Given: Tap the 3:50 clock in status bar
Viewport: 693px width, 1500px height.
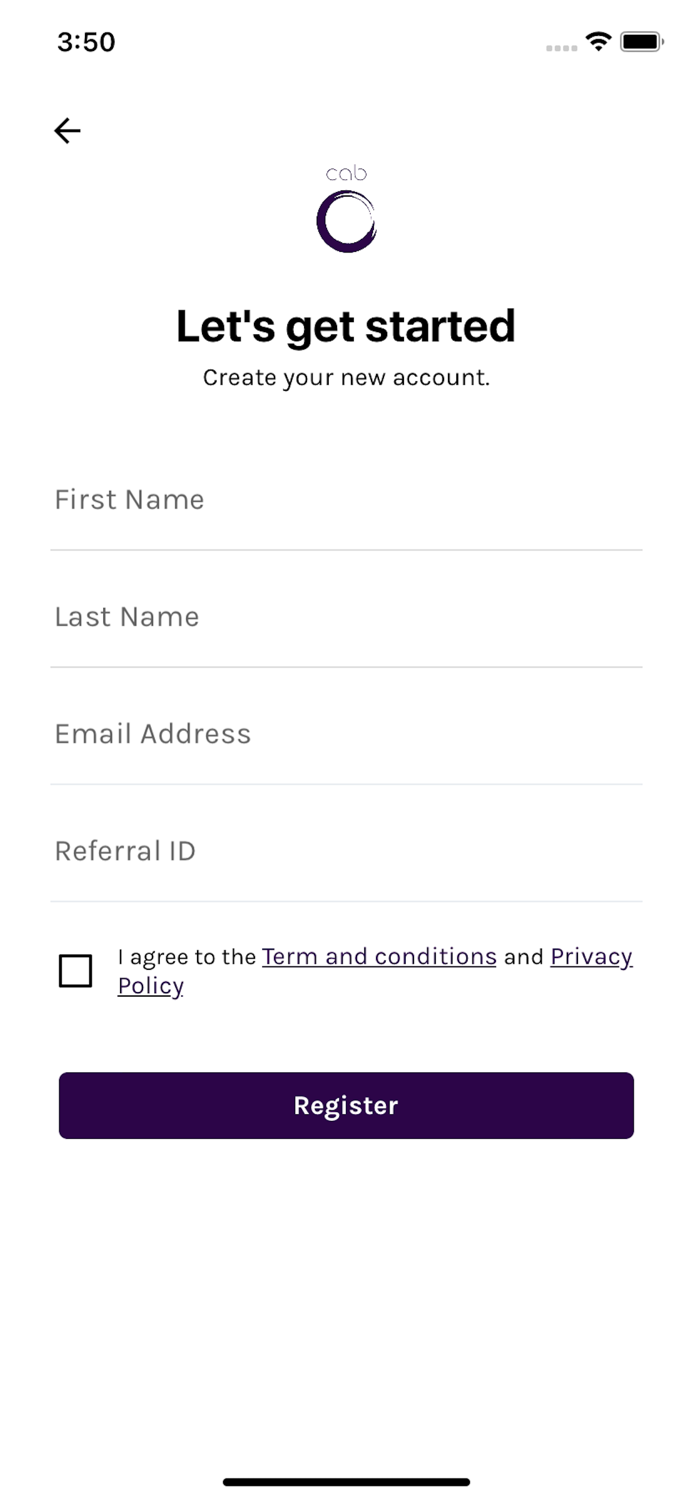Looking at the screenshot, I should coord(86,42).
